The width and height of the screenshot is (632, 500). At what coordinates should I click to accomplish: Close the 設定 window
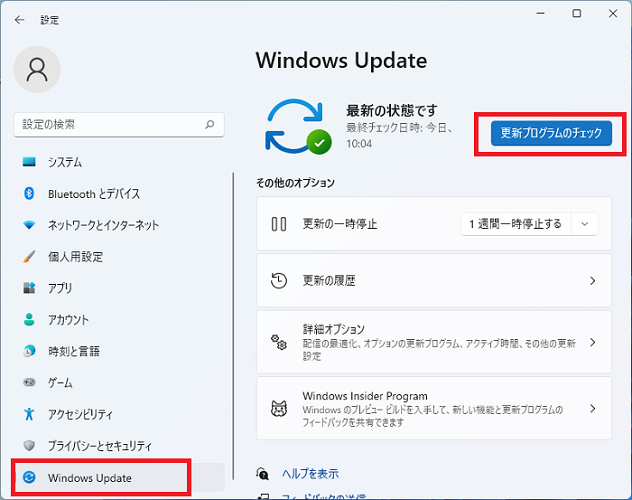[613, 13]
